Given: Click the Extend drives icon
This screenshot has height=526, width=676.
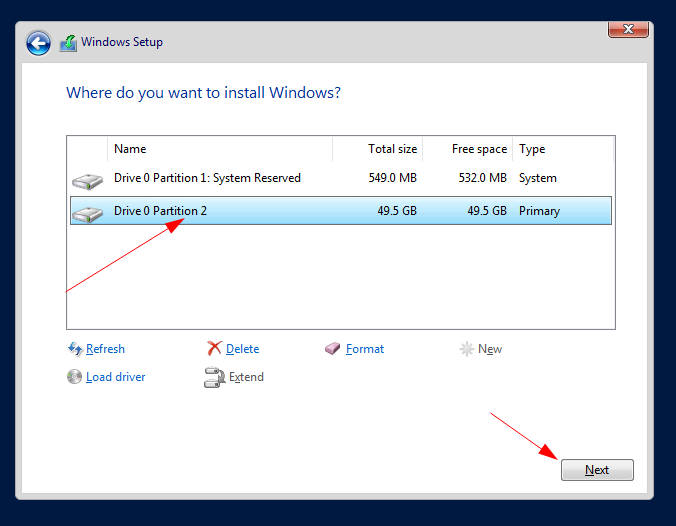Looking at the screenshot, I should (214, 377).
